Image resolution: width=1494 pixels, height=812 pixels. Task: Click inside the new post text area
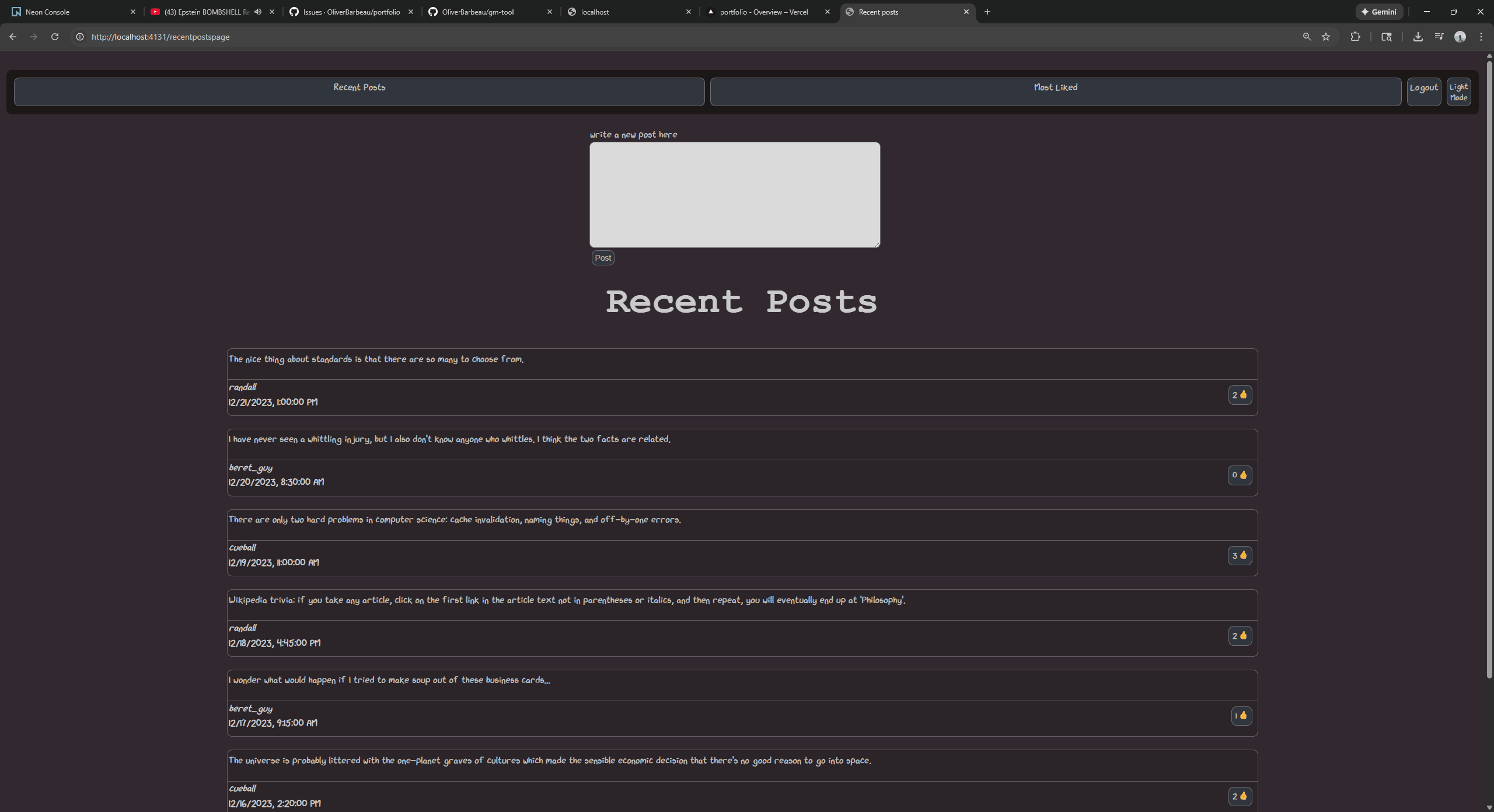tap(734, 194)
